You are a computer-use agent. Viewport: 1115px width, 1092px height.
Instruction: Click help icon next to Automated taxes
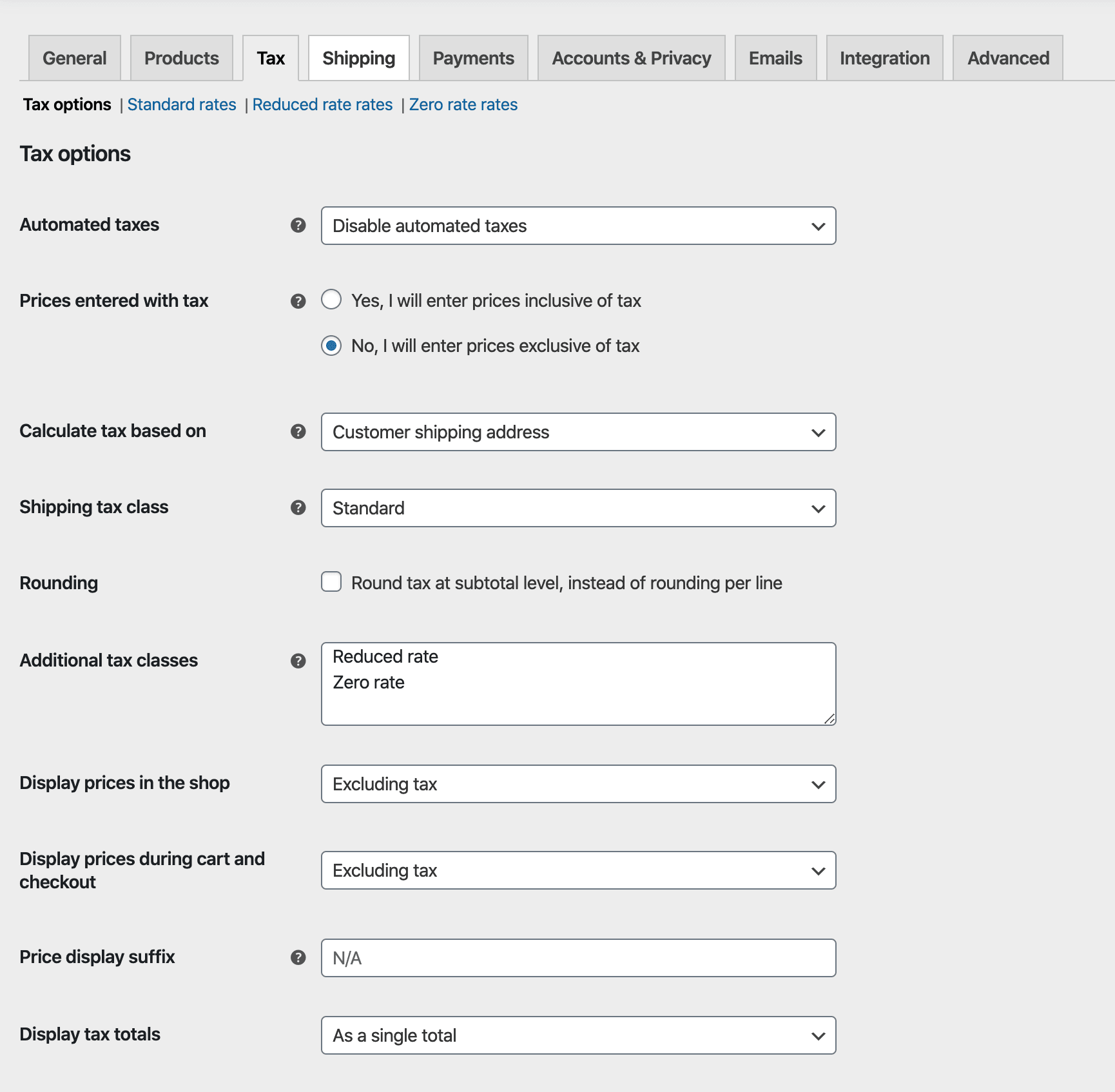pyautogui.click(x=298, y=225)
